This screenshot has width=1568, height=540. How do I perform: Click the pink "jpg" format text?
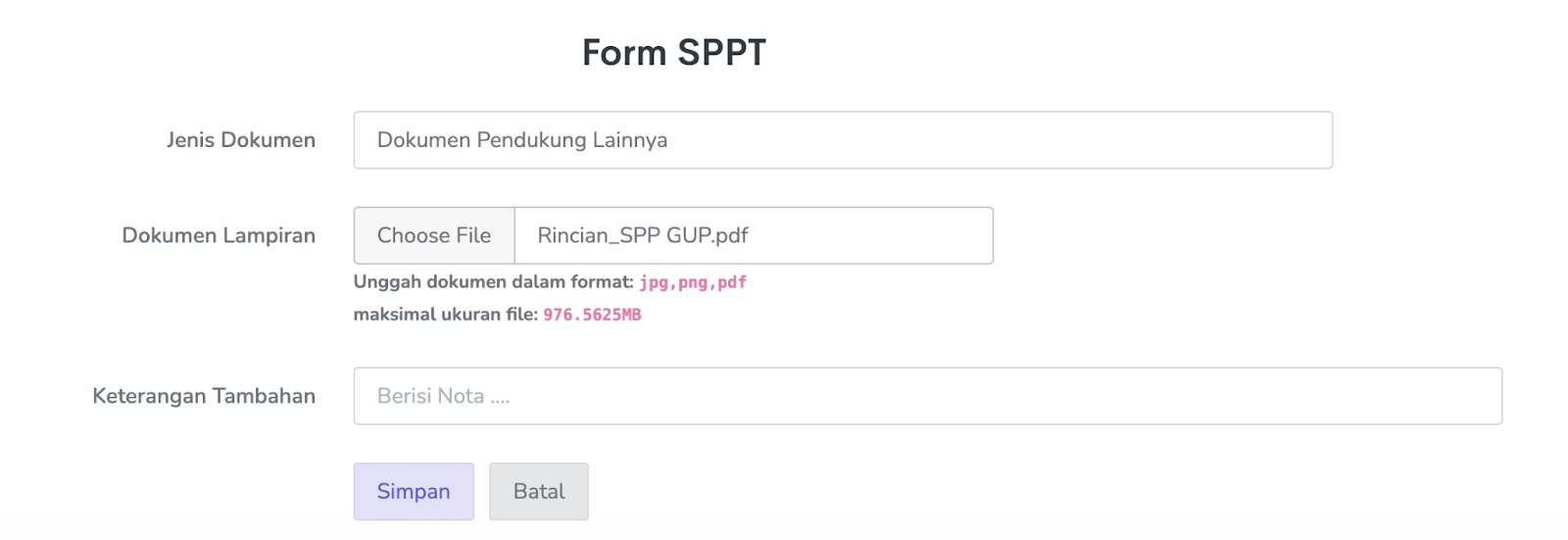click(654, 282)
